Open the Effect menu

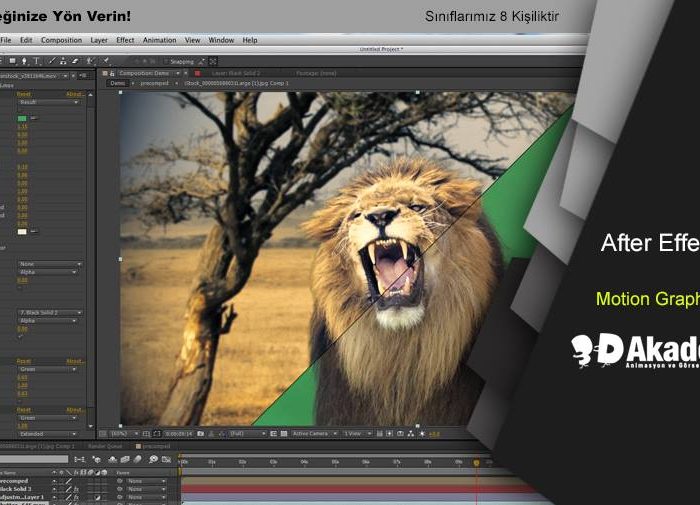coord(125,40)
